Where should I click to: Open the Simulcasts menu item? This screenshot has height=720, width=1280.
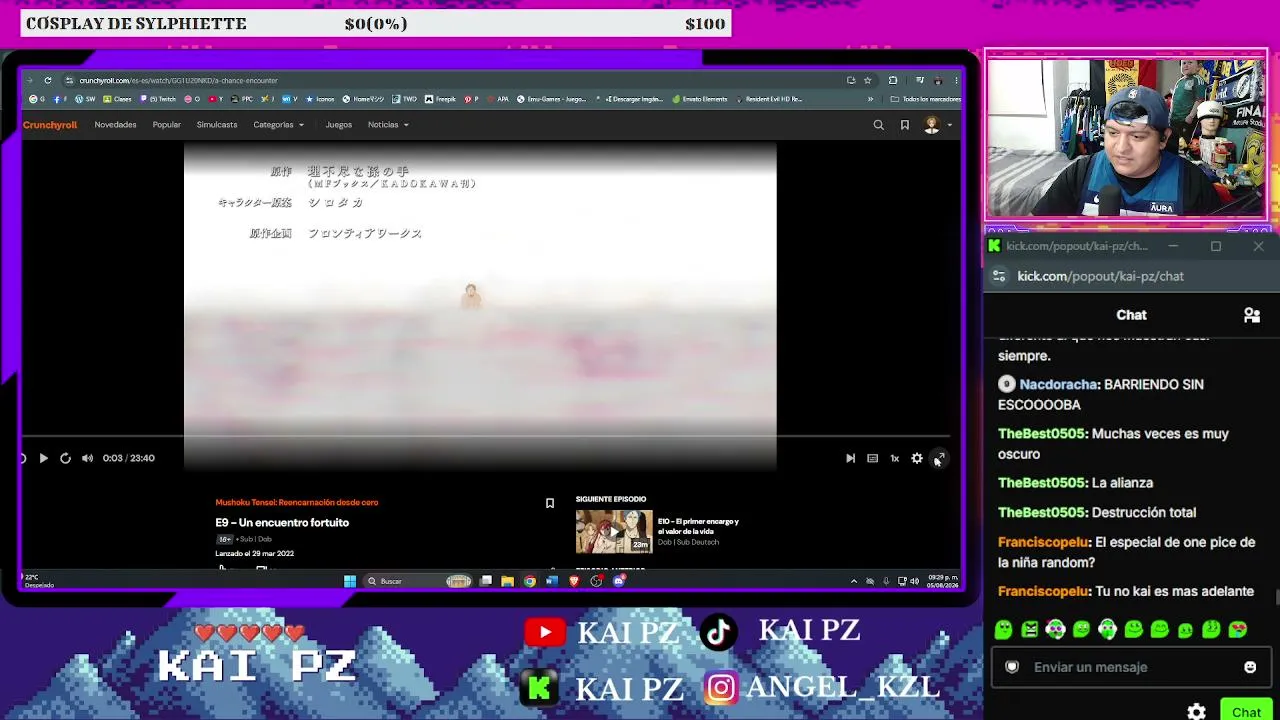[217, 125]
